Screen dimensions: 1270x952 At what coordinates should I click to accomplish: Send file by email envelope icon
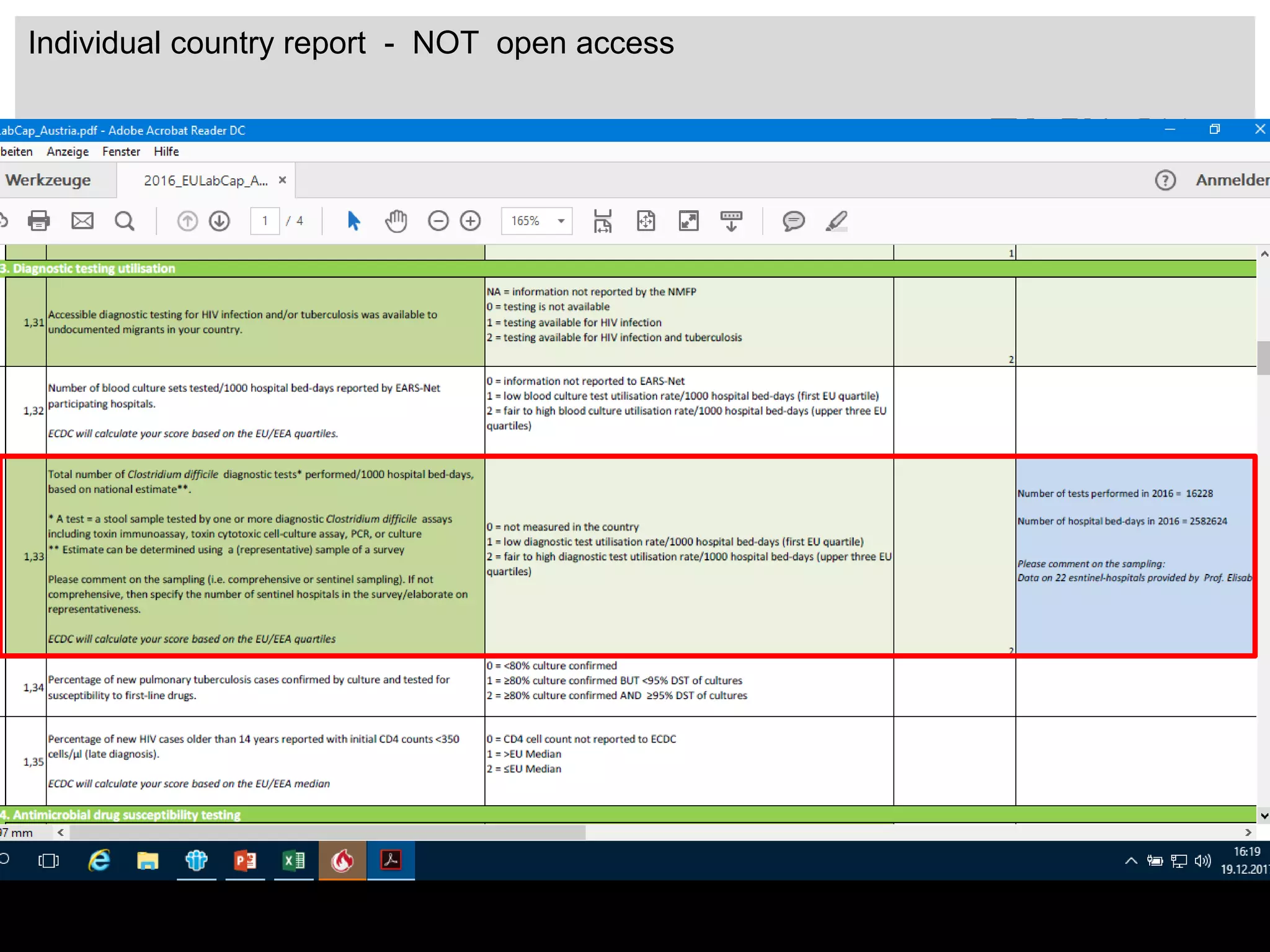pos(82,221)
